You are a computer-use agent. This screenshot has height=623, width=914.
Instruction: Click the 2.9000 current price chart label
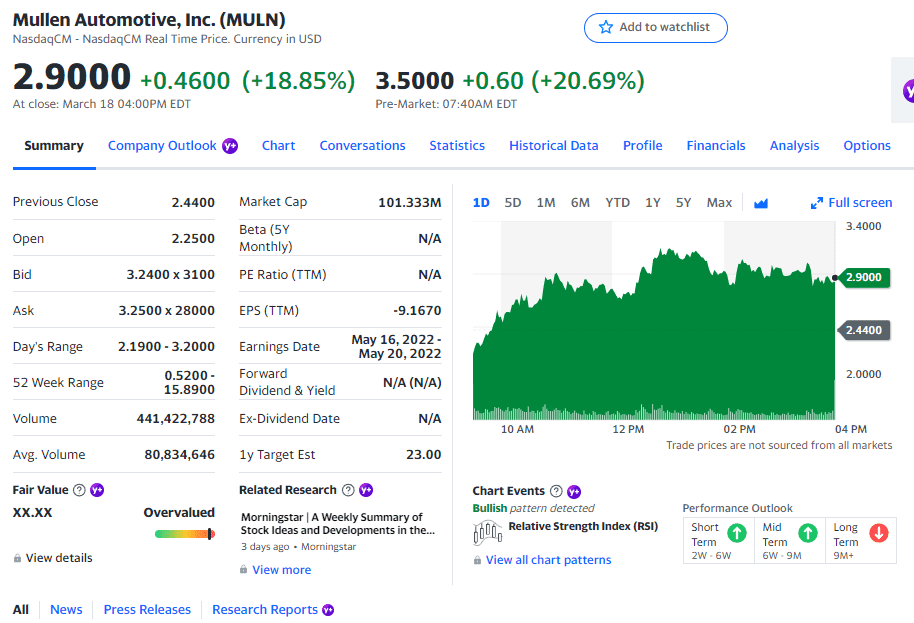coord(863,277)
